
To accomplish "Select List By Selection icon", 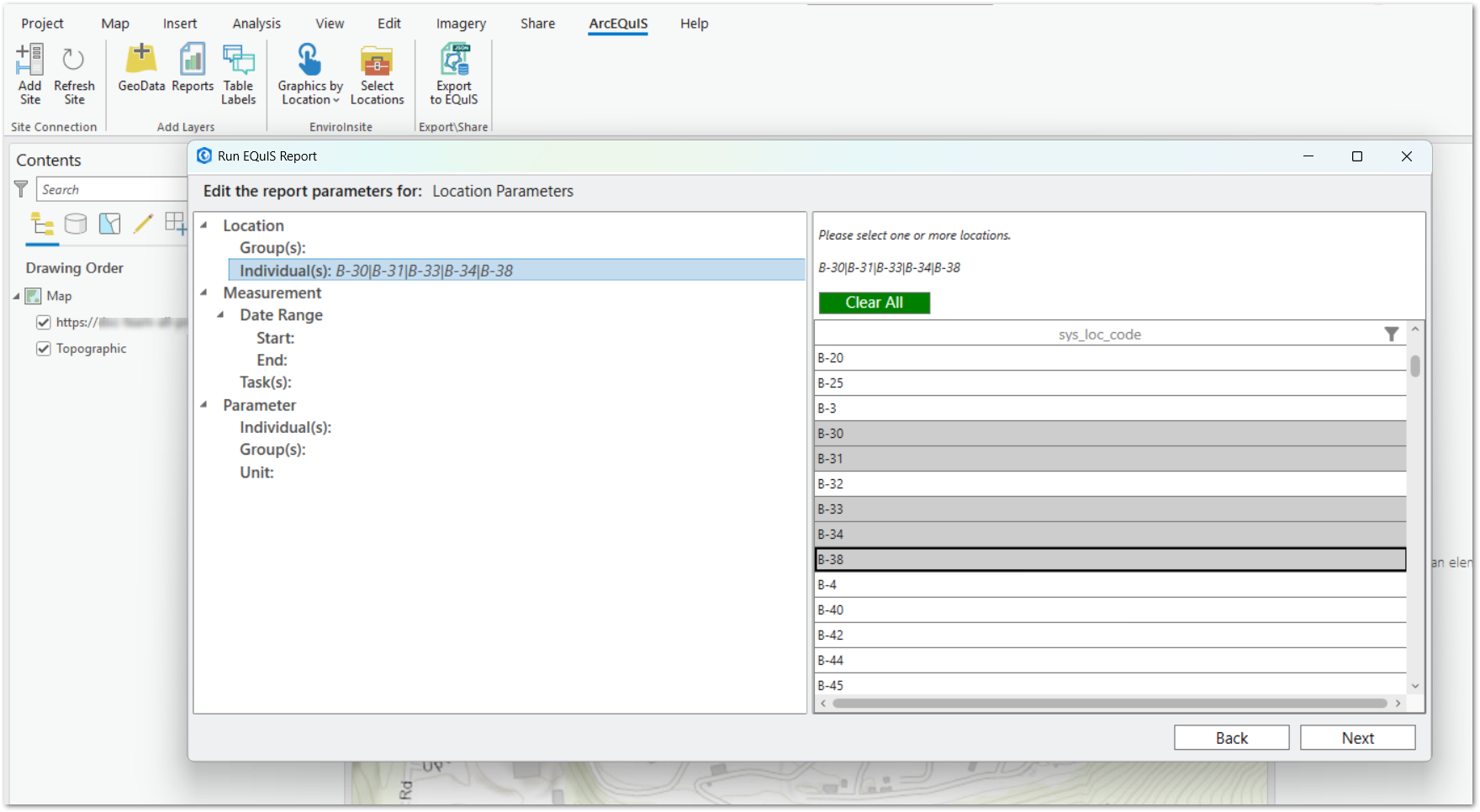I will (x=109, y=224).
